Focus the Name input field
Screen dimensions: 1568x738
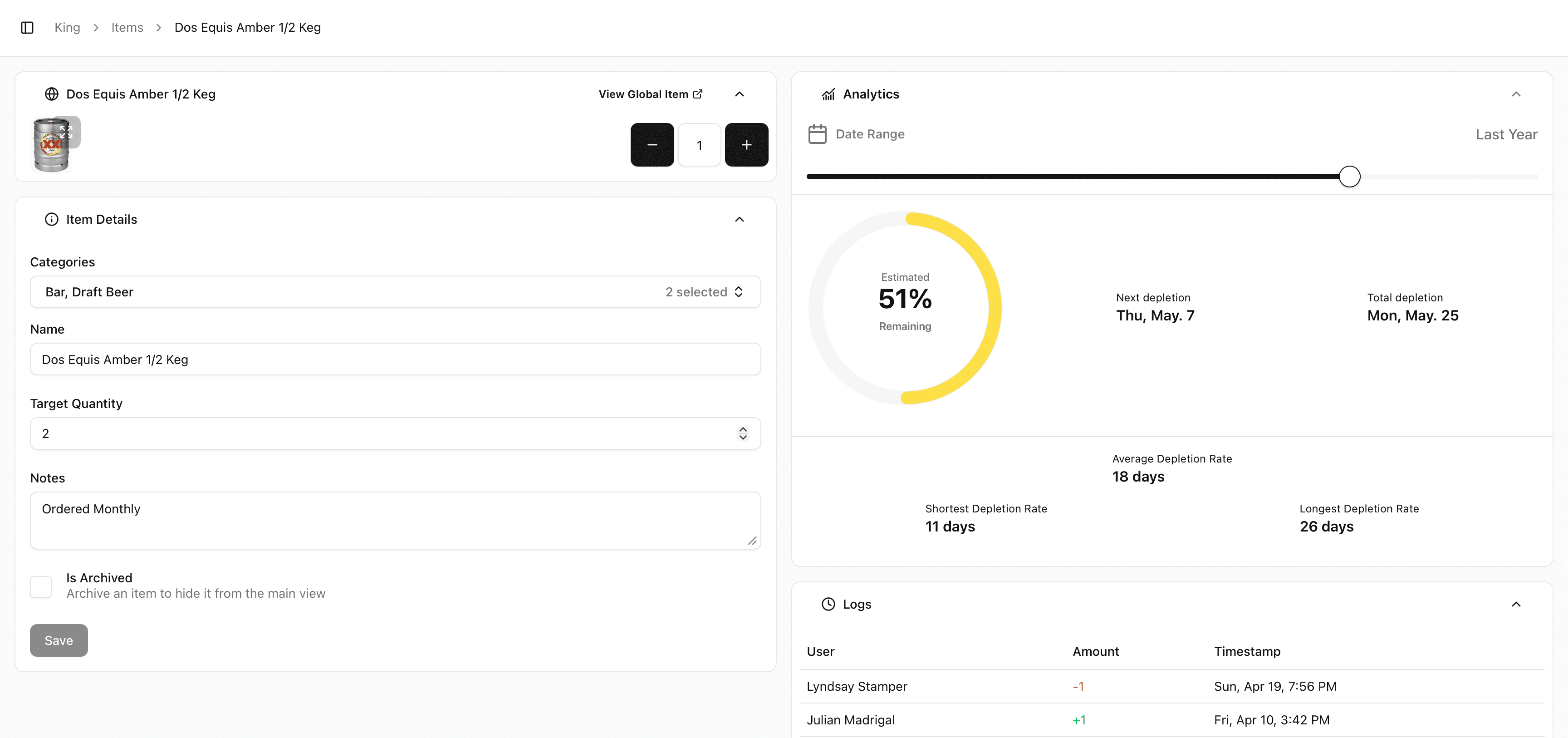(396, 359)
